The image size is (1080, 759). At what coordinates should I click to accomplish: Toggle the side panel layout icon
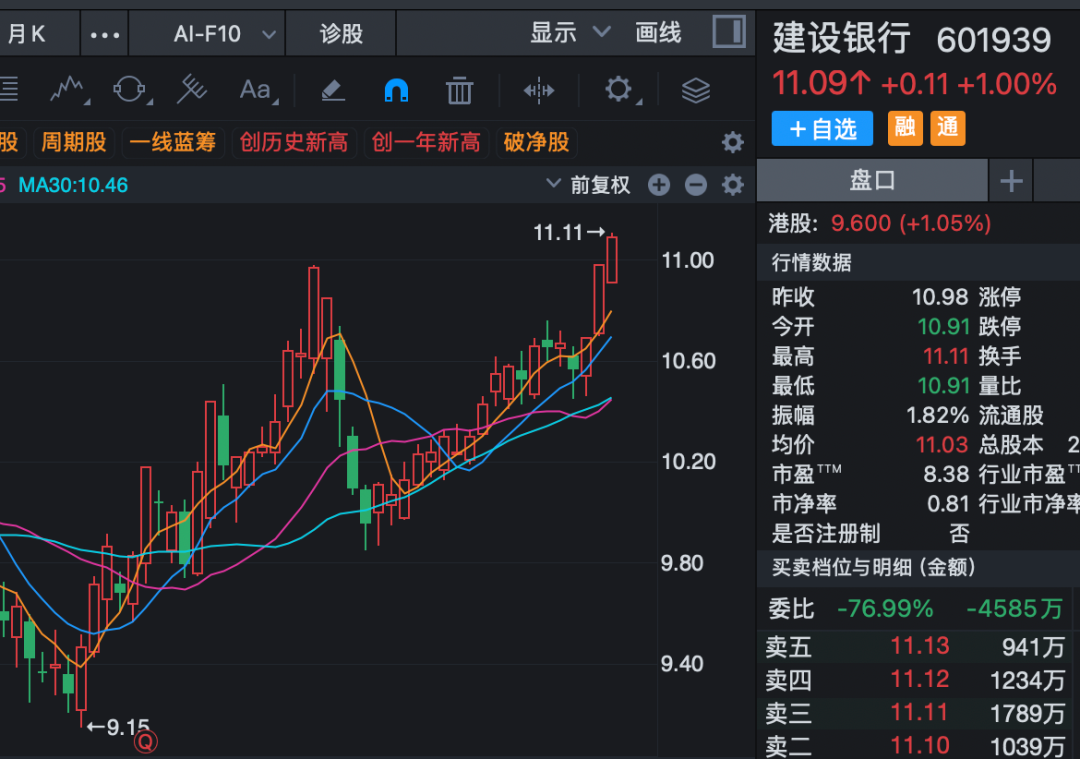[x=729, y=32]
